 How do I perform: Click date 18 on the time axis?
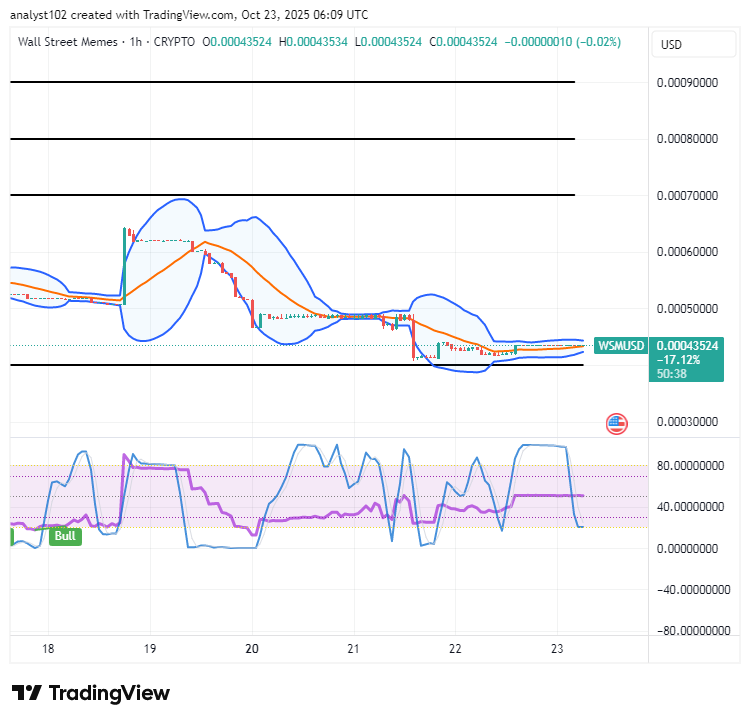[48, 649]
